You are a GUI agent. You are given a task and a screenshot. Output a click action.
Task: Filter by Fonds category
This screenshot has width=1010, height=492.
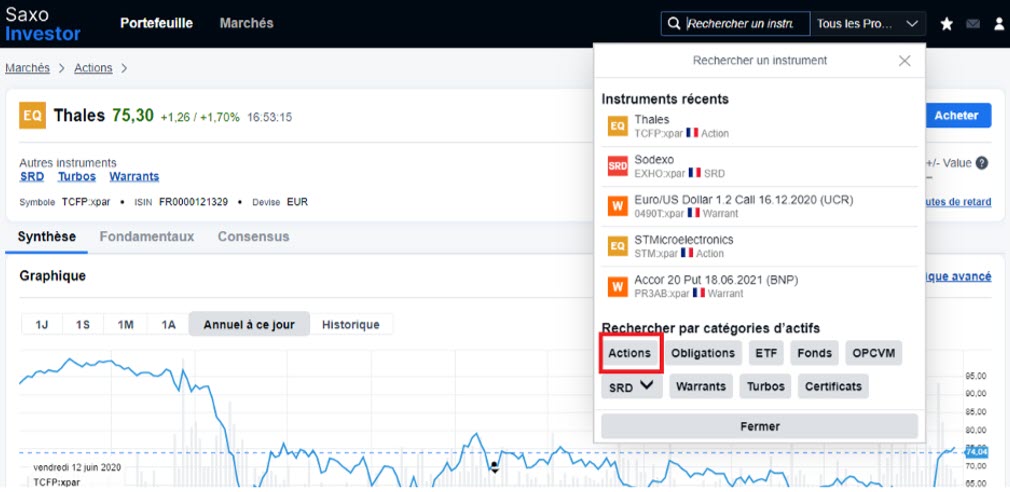pyautogui.click(x=814, y=353)
